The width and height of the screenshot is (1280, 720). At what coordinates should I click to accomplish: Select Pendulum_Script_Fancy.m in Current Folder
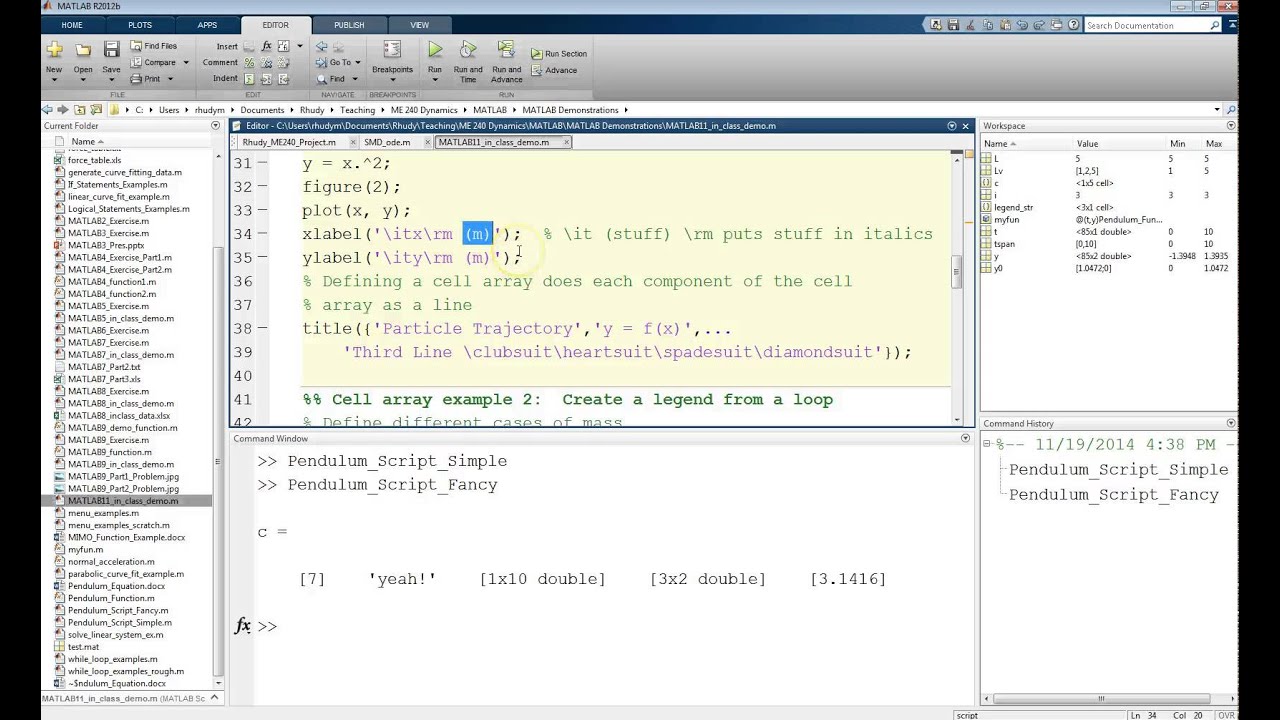(x=118, y=610)
